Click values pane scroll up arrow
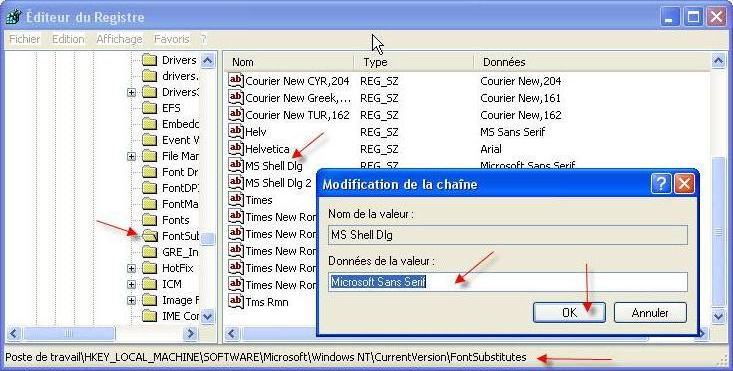 pos(719,60)
